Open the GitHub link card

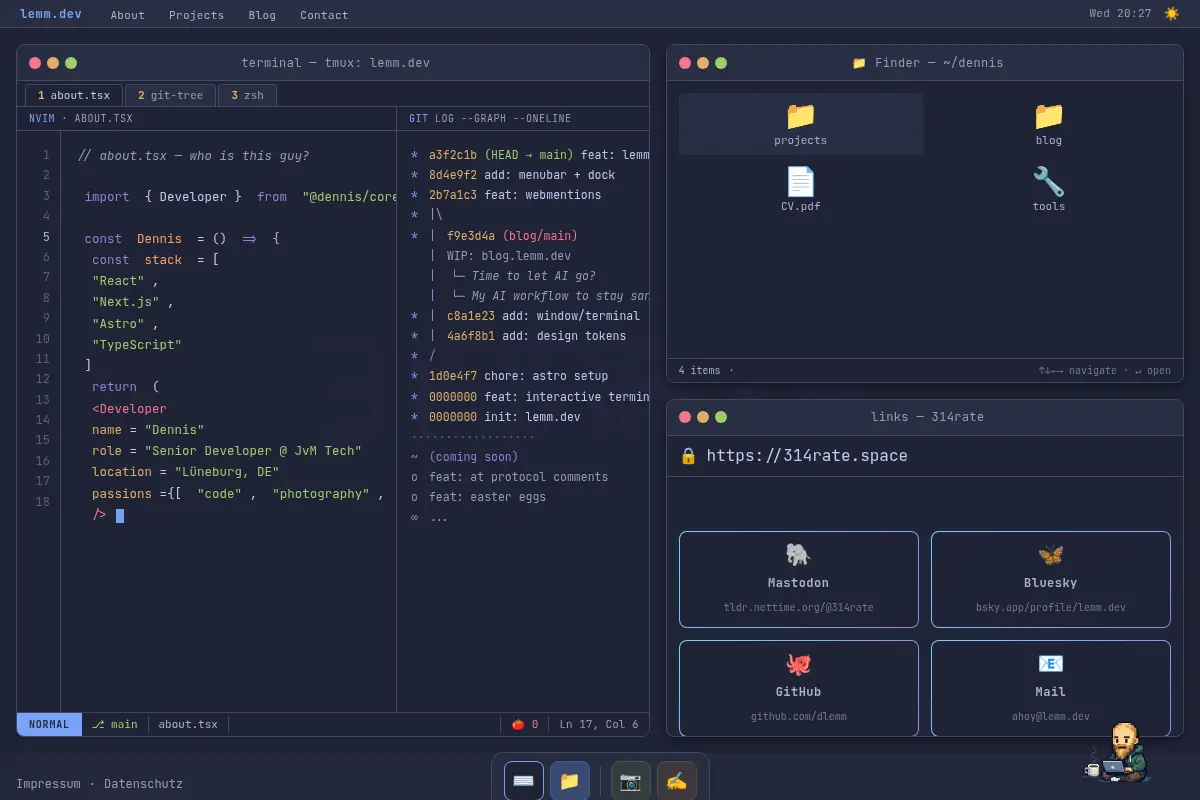point(799,688)
